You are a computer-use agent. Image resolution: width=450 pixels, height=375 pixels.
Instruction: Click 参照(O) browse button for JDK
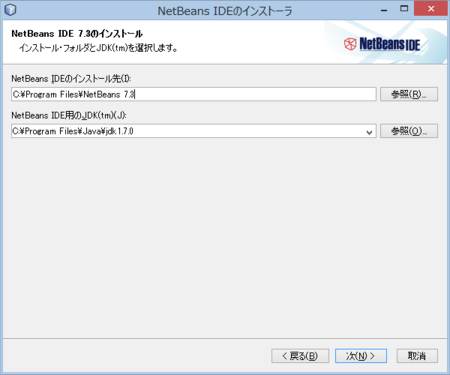tap(409, 131)
